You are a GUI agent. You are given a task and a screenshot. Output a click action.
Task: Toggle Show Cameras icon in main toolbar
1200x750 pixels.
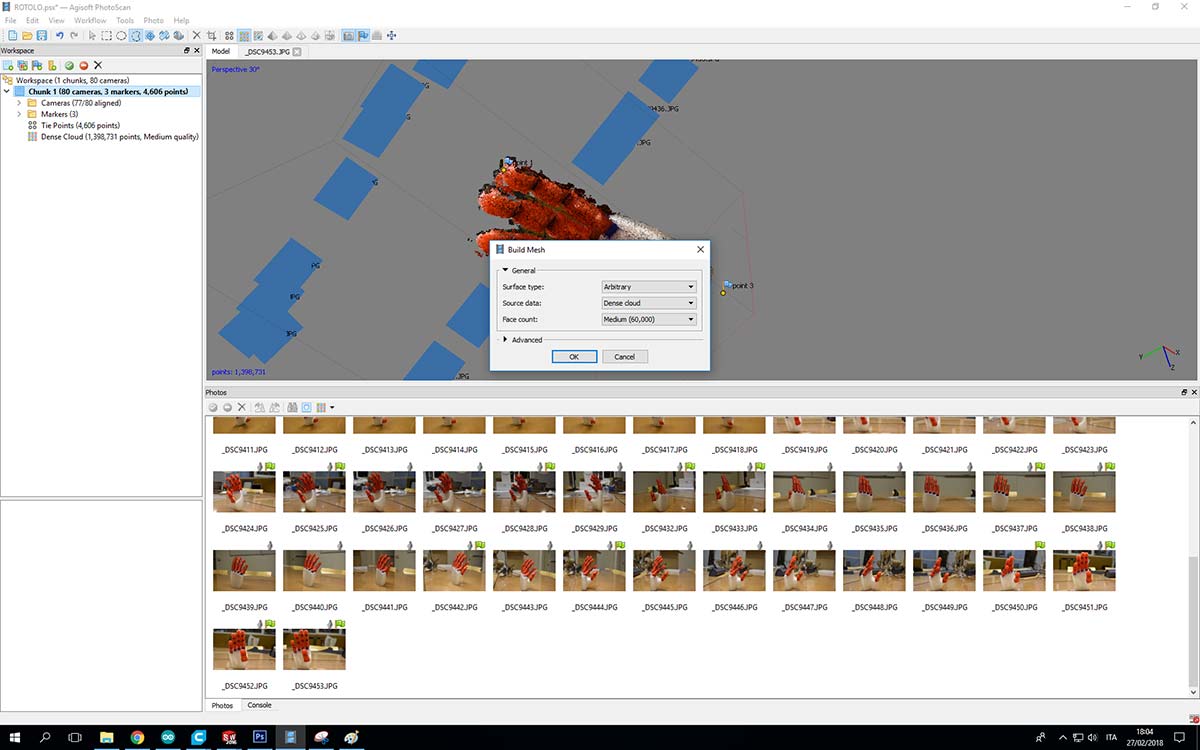(x=348, y=35)
